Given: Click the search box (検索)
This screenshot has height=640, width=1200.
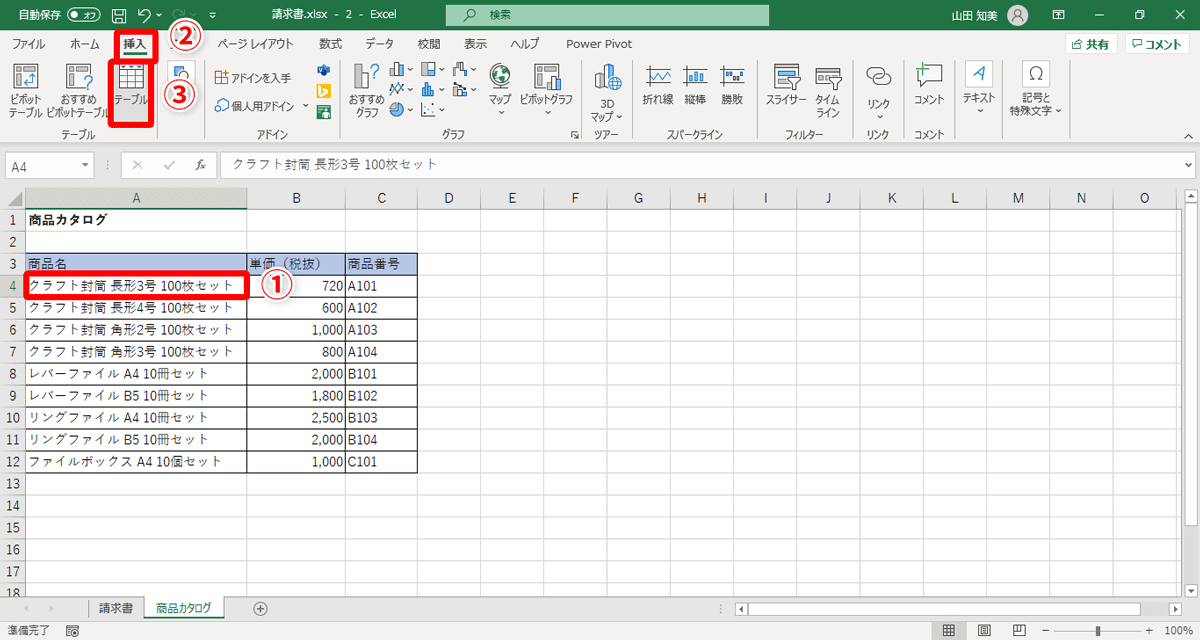Looking at the screenshot, I should point(607,15).
